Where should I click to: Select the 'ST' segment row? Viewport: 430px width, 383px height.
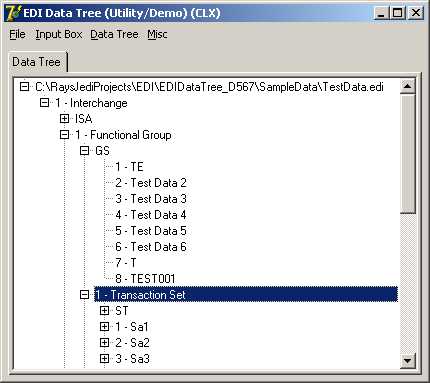(122, 311)
